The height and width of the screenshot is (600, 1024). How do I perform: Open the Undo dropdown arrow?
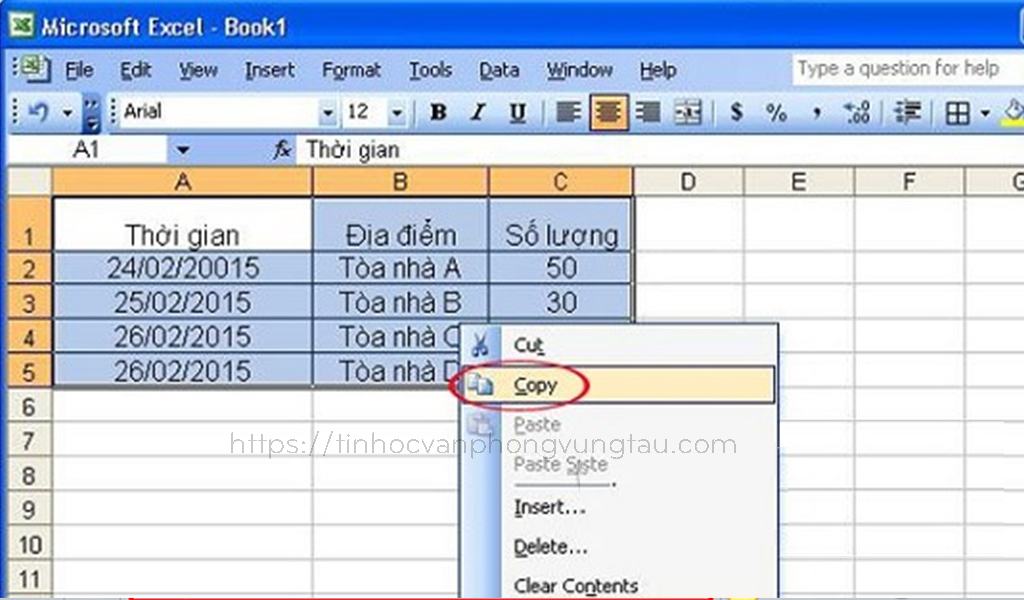67,113
